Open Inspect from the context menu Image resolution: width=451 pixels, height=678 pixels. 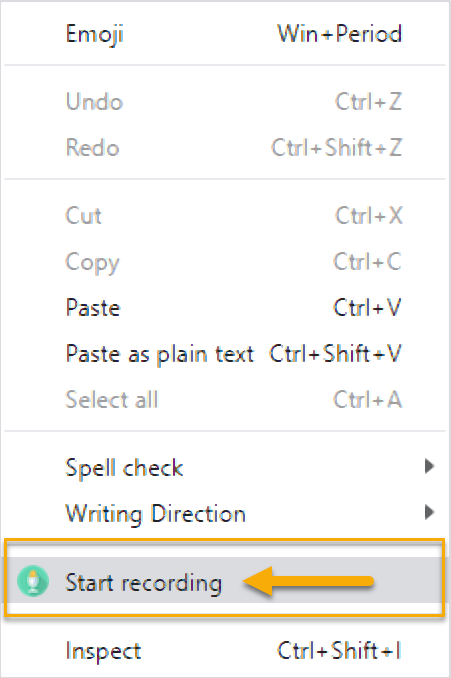tap(225, 650)
